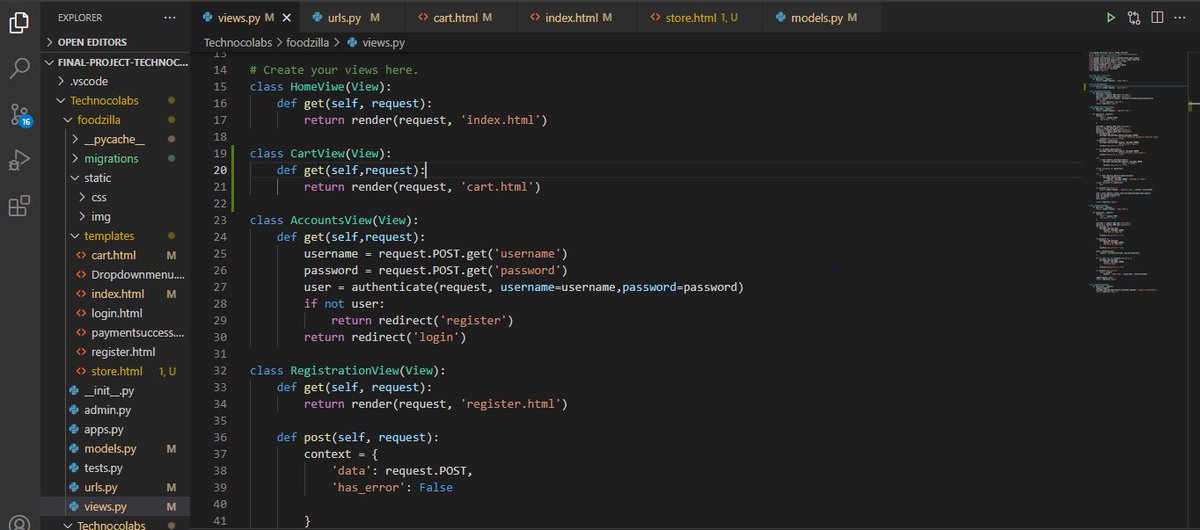Viewport: 1200px width, 530px height.
Task: Expand the css folder
Action: pyautogui.click(x=115, y=197)
